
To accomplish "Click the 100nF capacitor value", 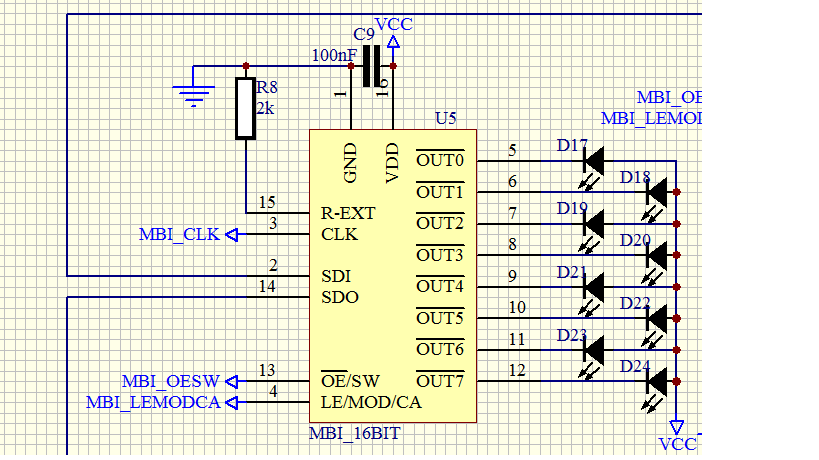I will 334,55.
